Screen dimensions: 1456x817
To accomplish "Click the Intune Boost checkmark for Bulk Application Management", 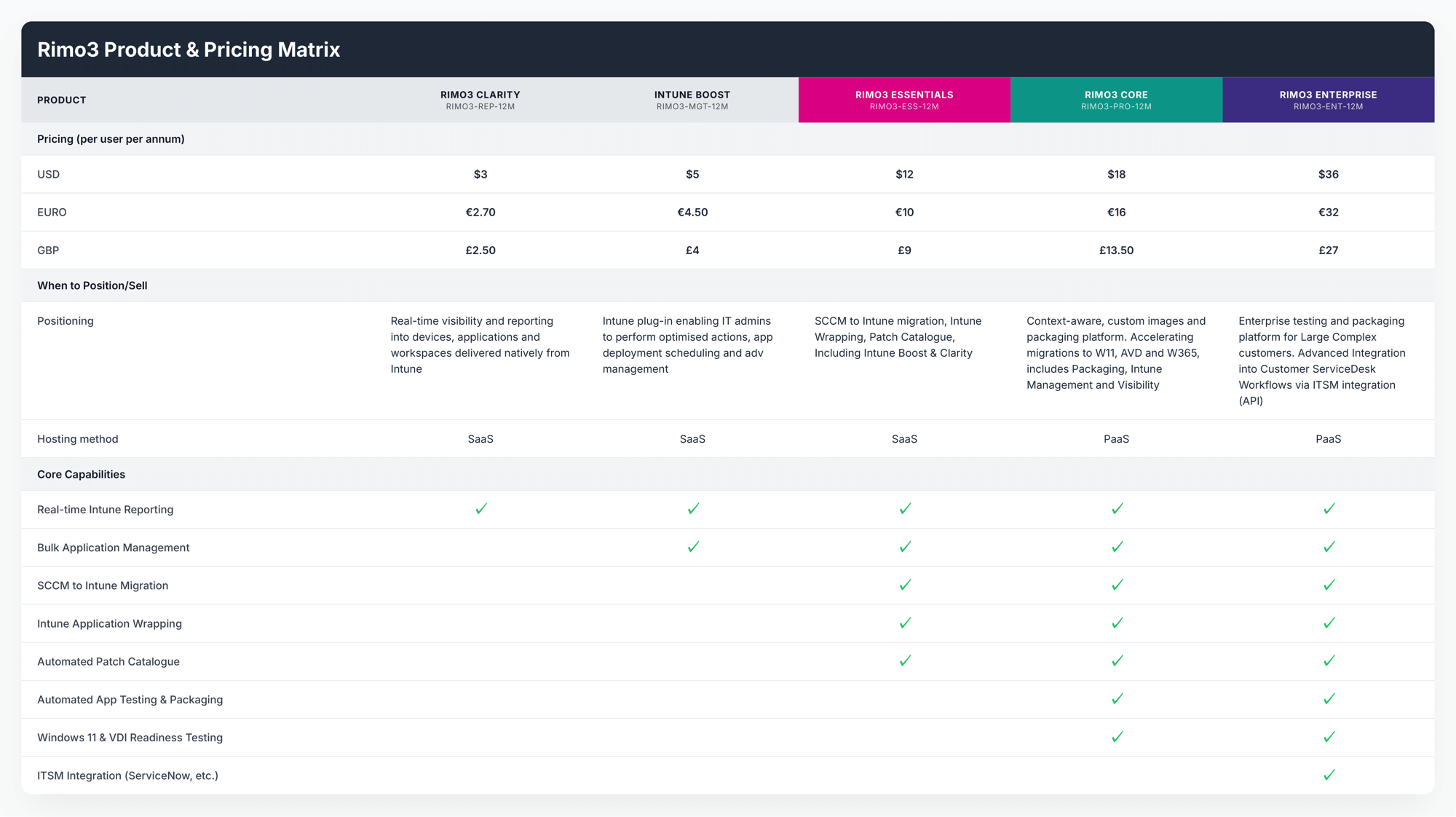I will pyautogui.click(x=693, y=547).
